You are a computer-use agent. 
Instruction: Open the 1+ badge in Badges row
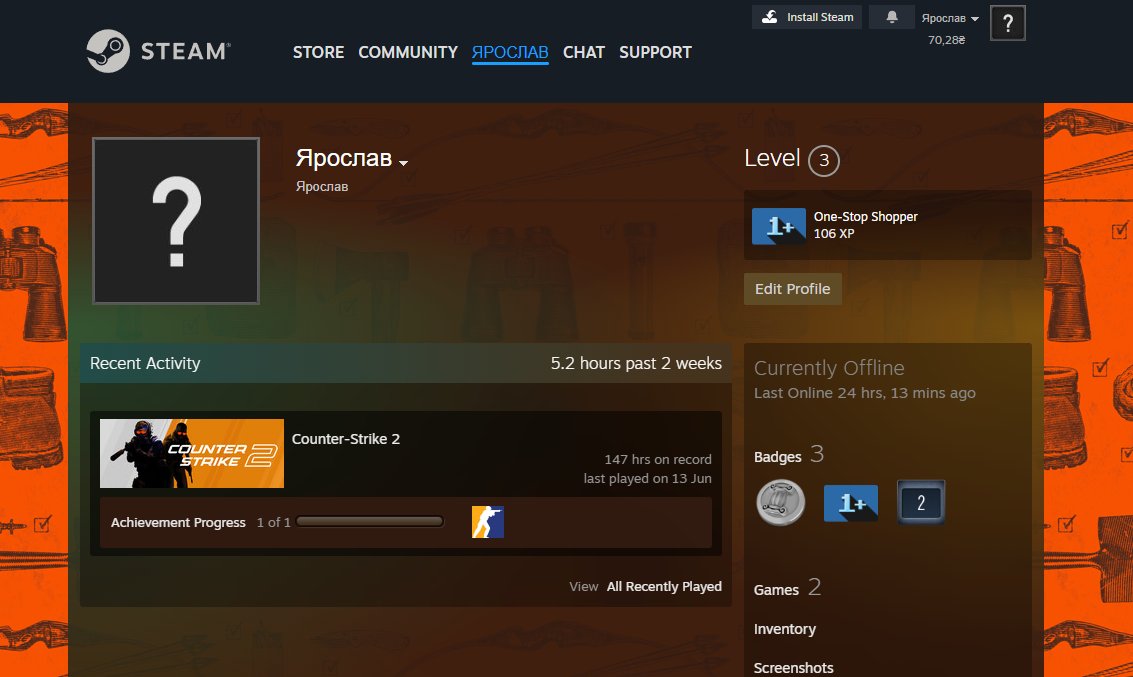point(850,503)
